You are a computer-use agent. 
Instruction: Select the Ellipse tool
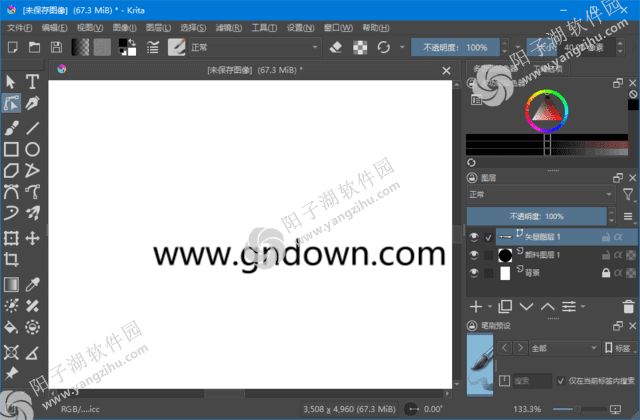click(x=32, y=149)
